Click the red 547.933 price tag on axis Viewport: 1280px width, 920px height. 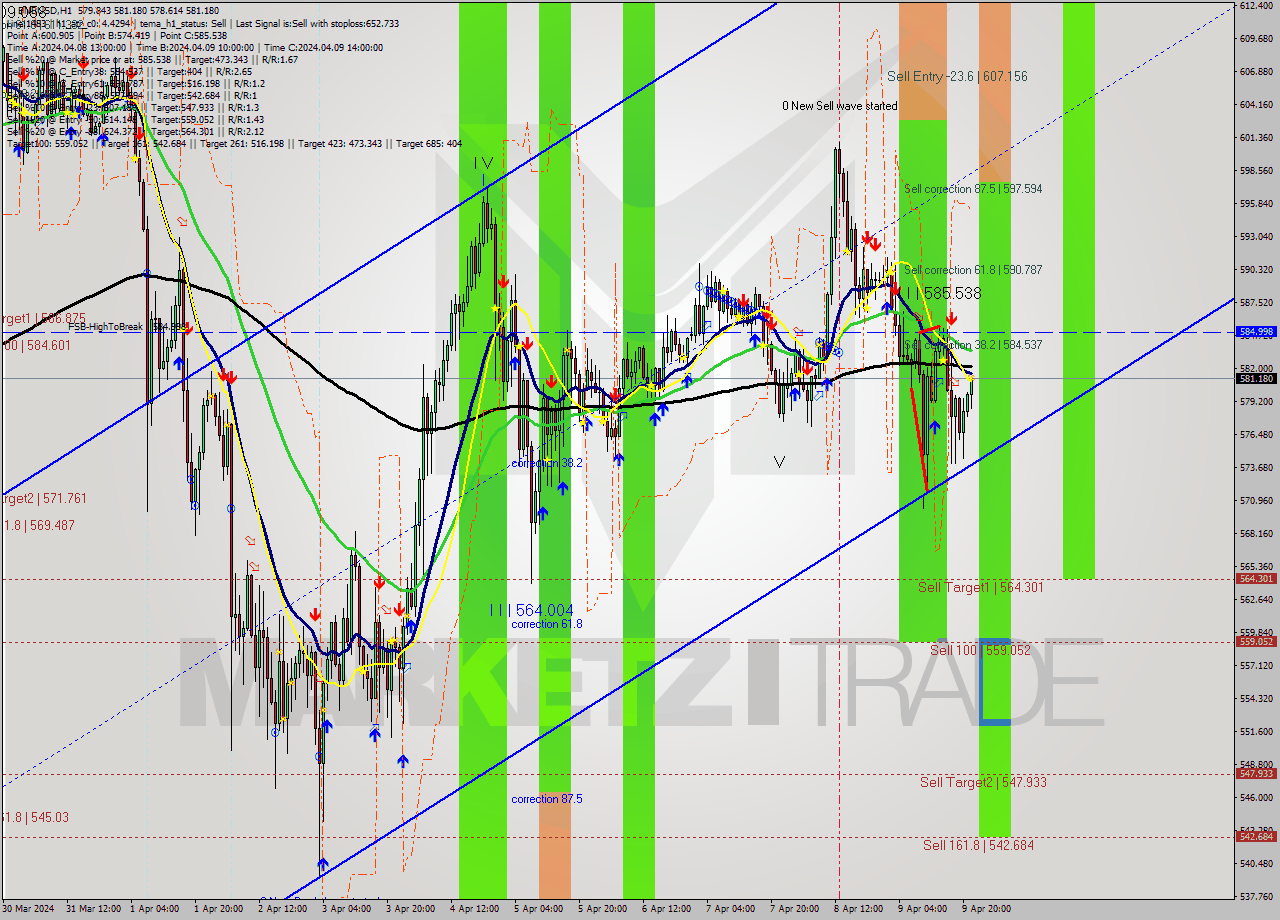[1256, 773]
